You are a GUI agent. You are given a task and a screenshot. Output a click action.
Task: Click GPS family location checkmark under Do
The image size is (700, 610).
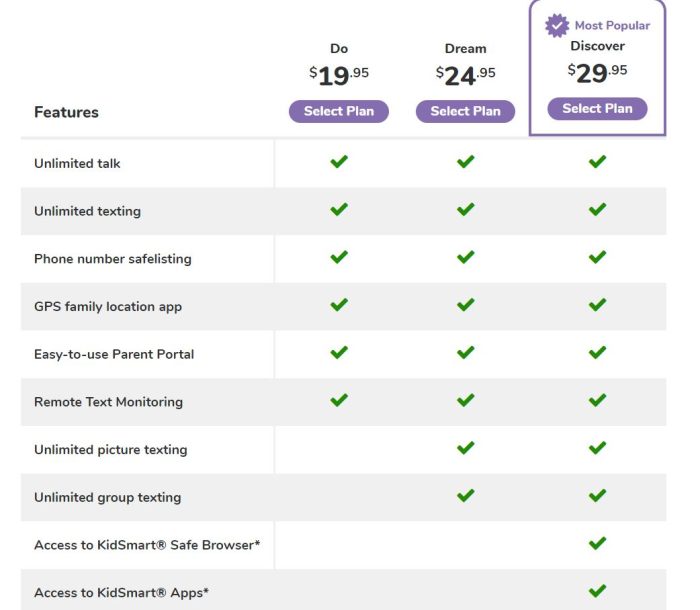[339, 305]
